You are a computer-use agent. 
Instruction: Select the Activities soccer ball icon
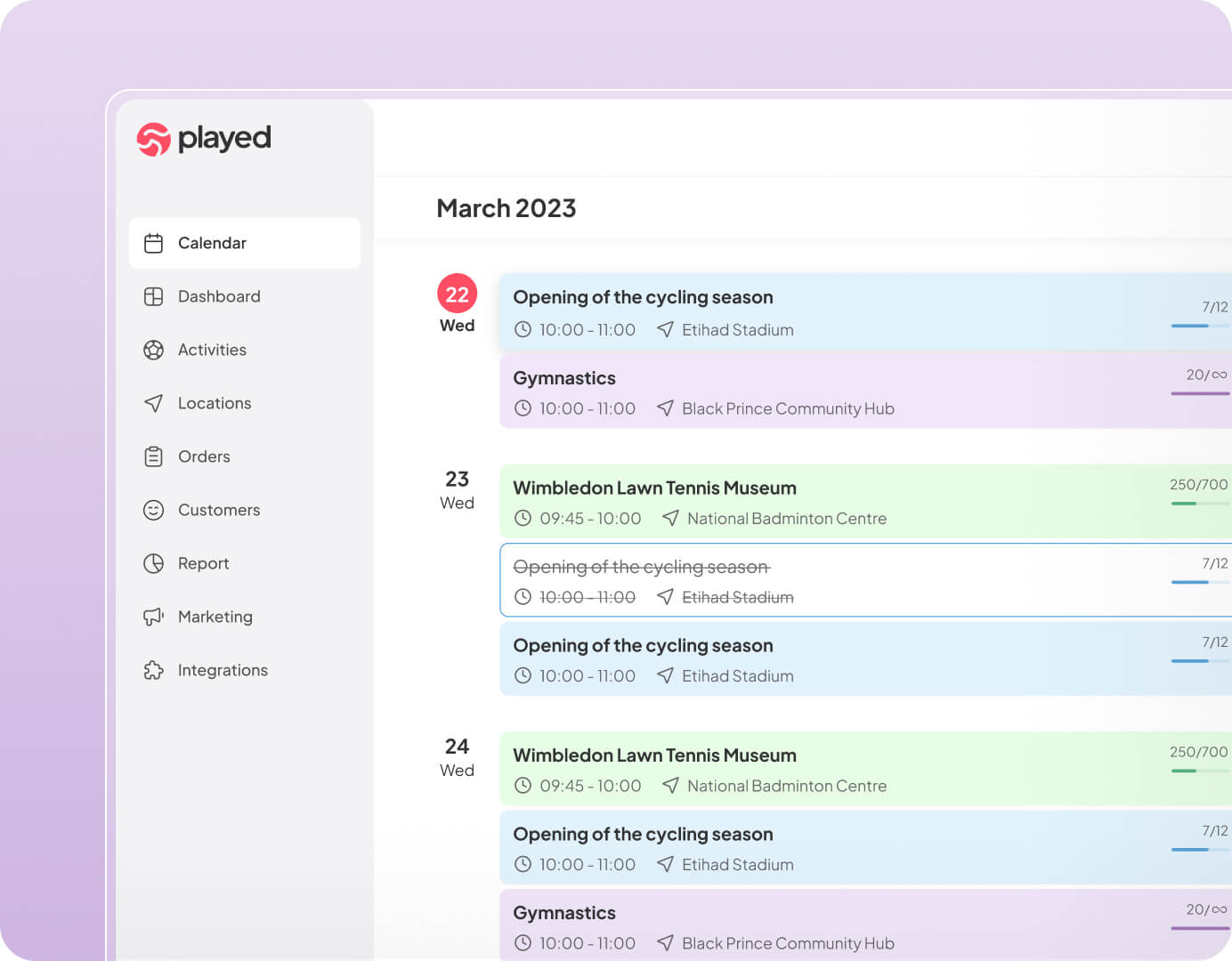pos(153,350)
